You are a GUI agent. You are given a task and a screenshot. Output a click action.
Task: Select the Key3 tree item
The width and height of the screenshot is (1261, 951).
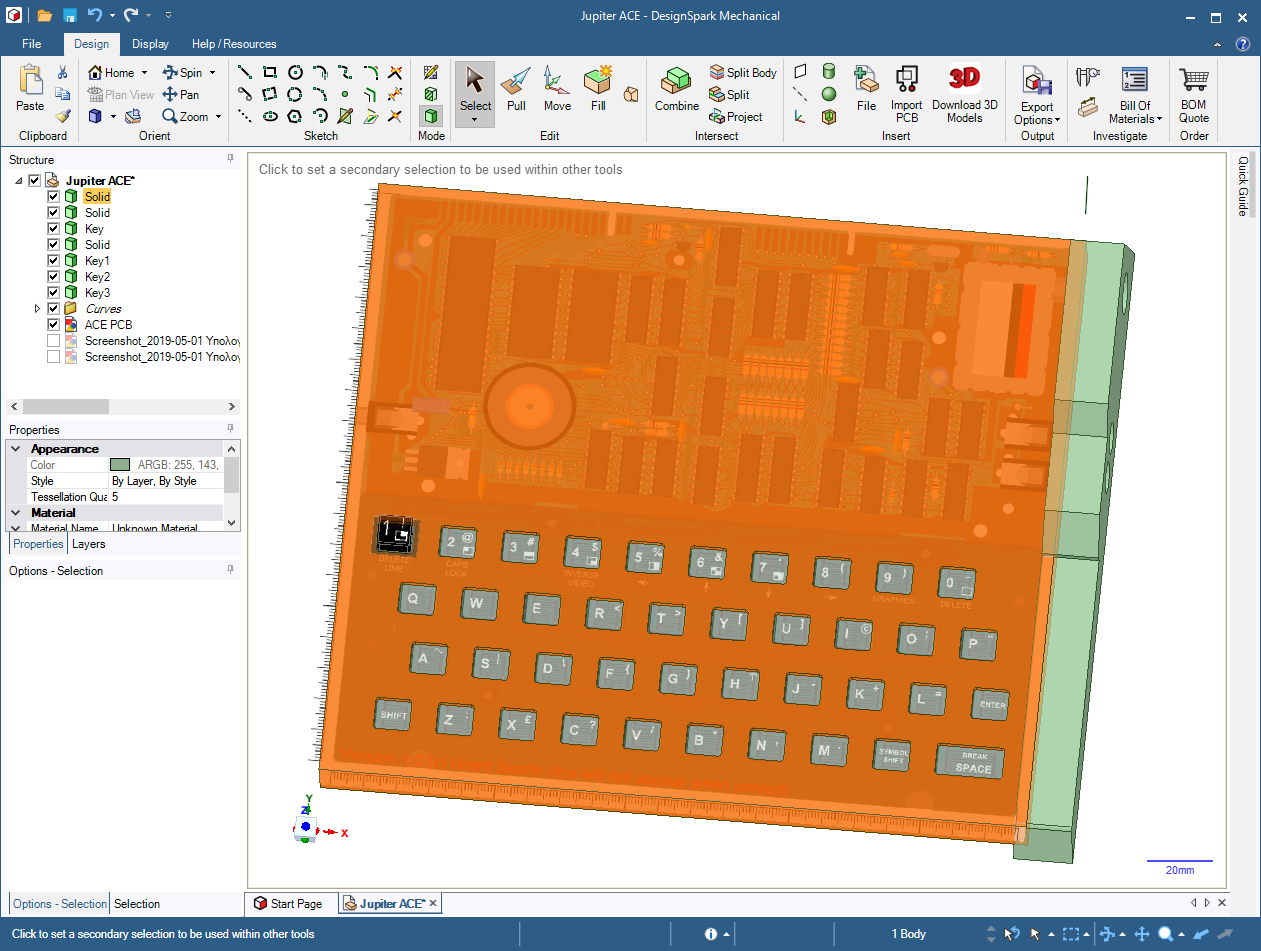97,292
